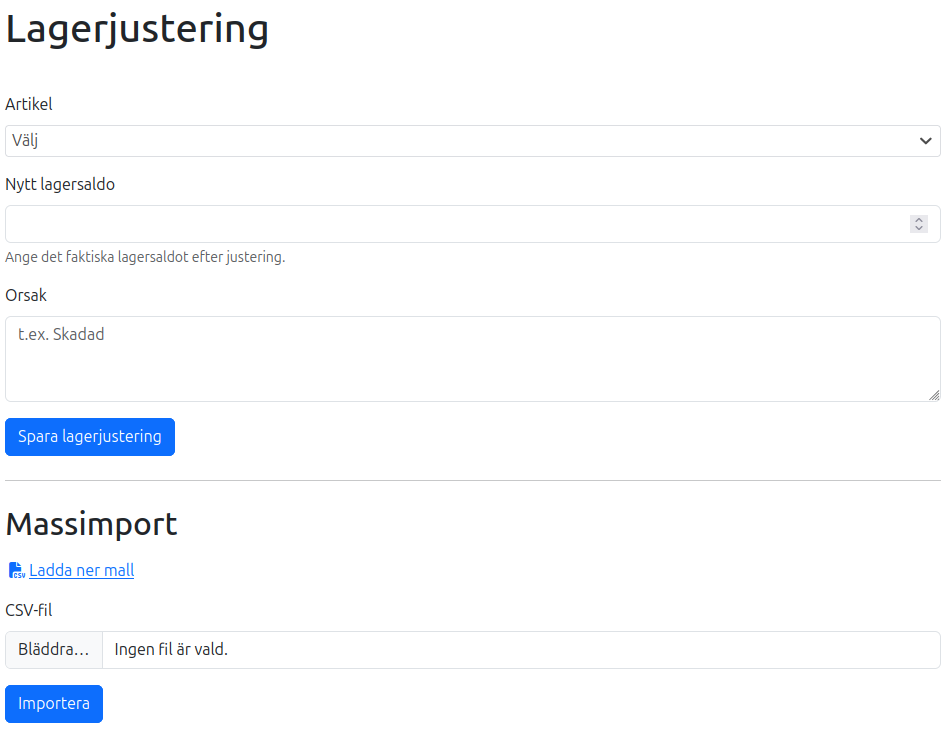Click the help text under Nytt lagersaldo

pos(145,257)
